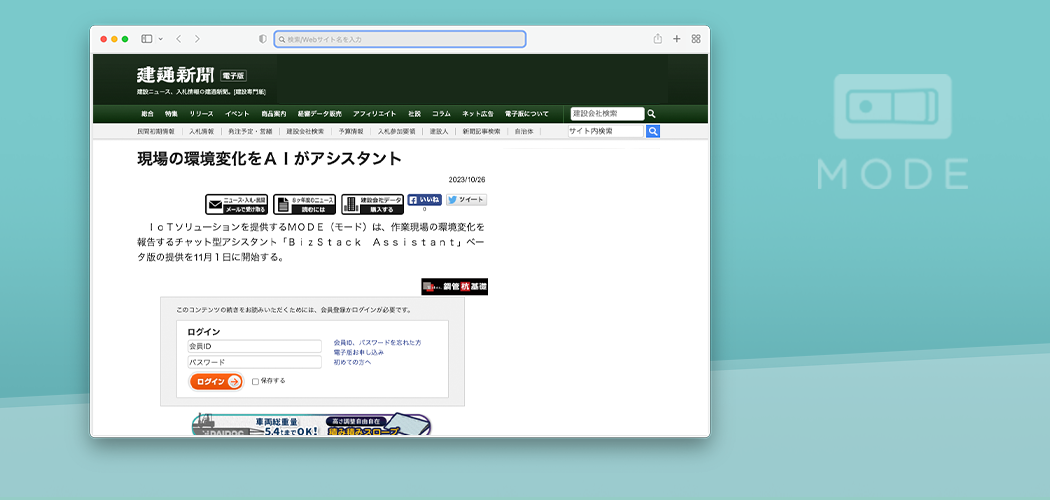Click the 建設会社検索 magnifier icon
This screenshot has height=500, width=1050.
pos(651,114)
